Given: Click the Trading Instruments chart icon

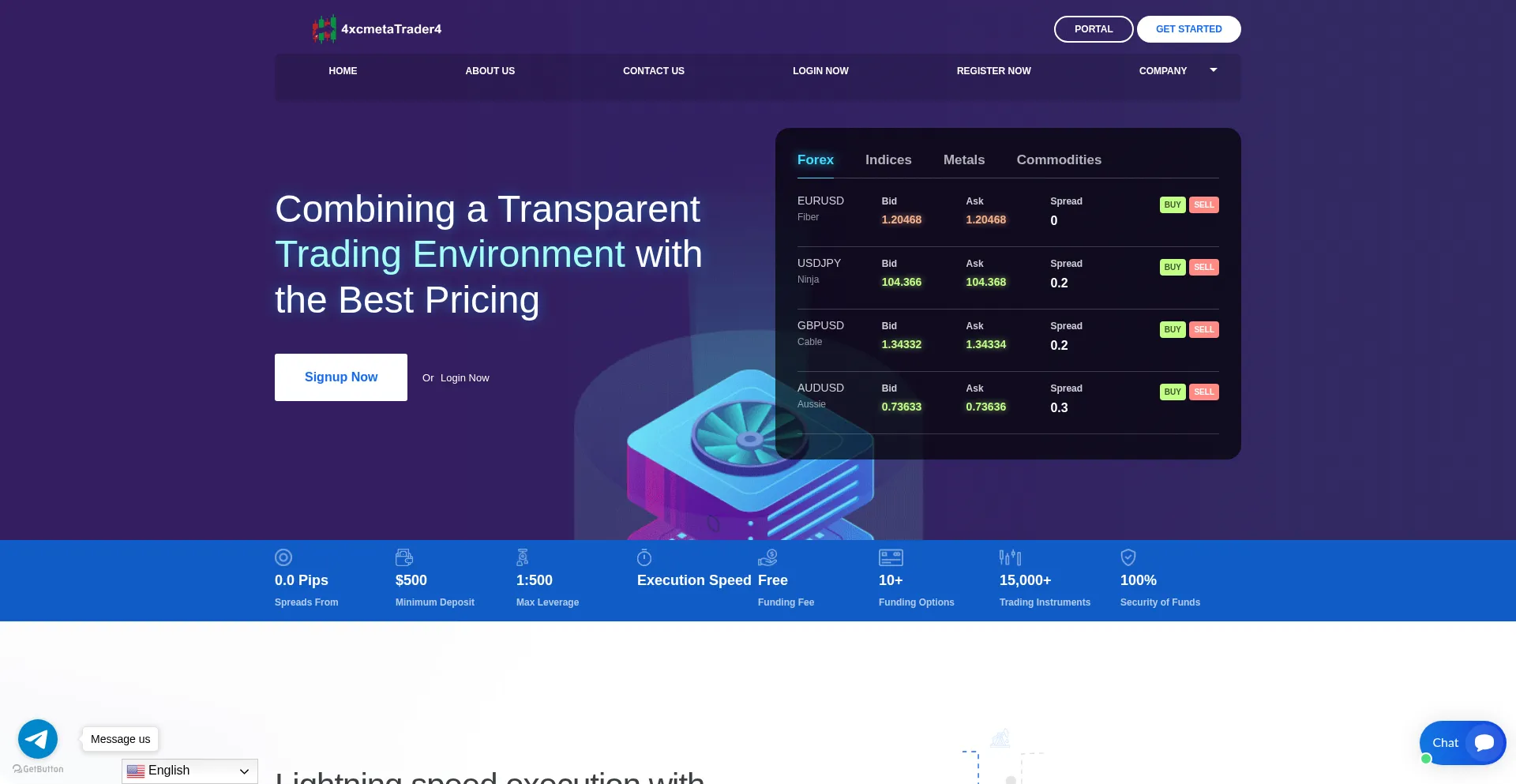Looking at the screenshot, I should coord(1010,557).
